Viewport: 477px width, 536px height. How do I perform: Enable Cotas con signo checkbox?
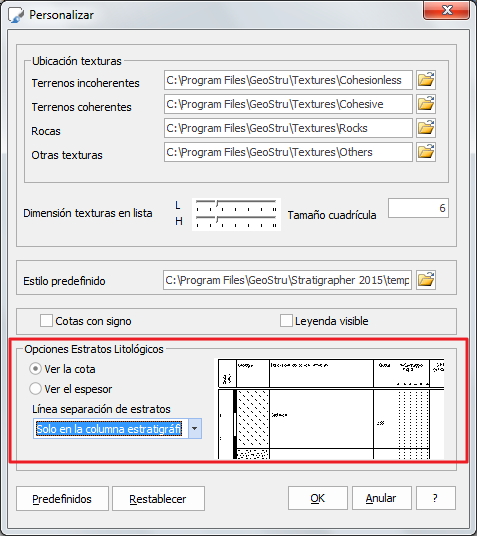tap(46, 321)
